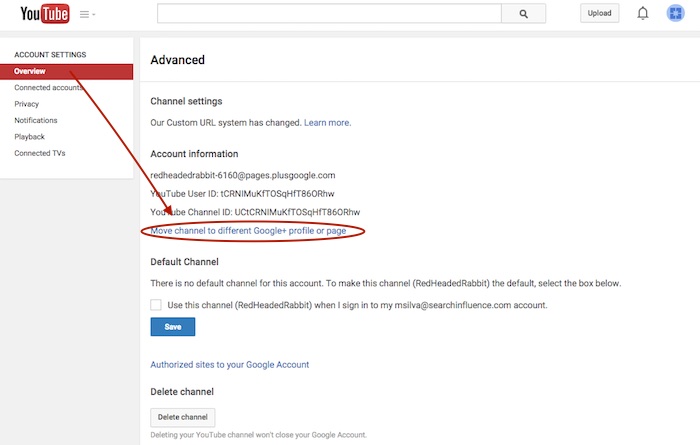
Task: Check the use this channel checkbox
Action: (x=156, y=305)
